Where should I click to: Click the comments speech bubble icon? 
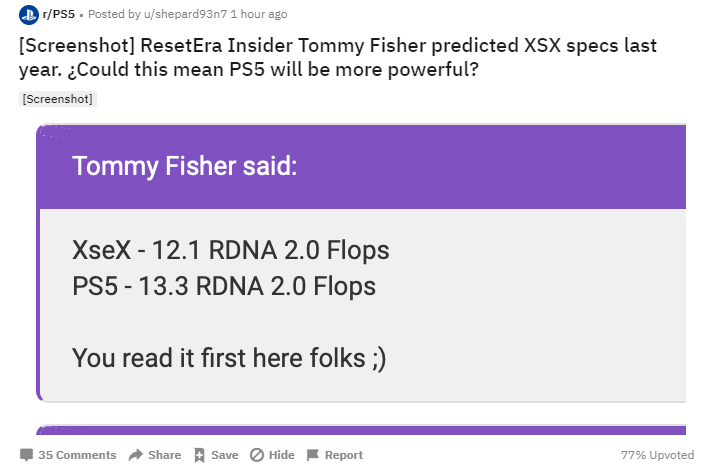(x=26, y=455)
